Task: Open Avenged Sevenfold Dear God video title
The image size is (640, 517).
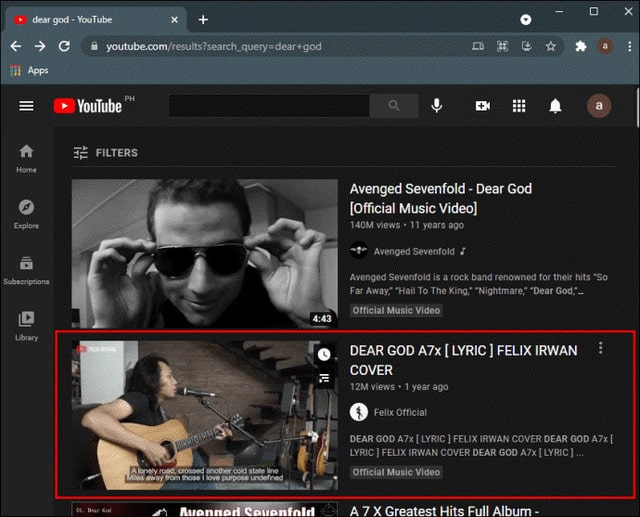Action: point(441,199)
